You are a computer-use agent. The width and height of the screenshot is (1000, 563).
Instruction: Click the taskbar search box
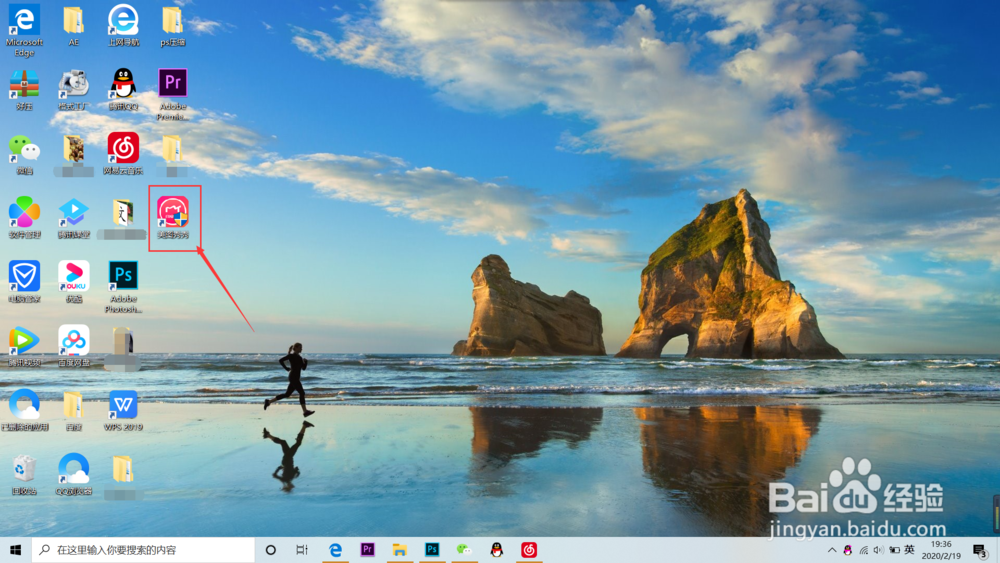143,550
